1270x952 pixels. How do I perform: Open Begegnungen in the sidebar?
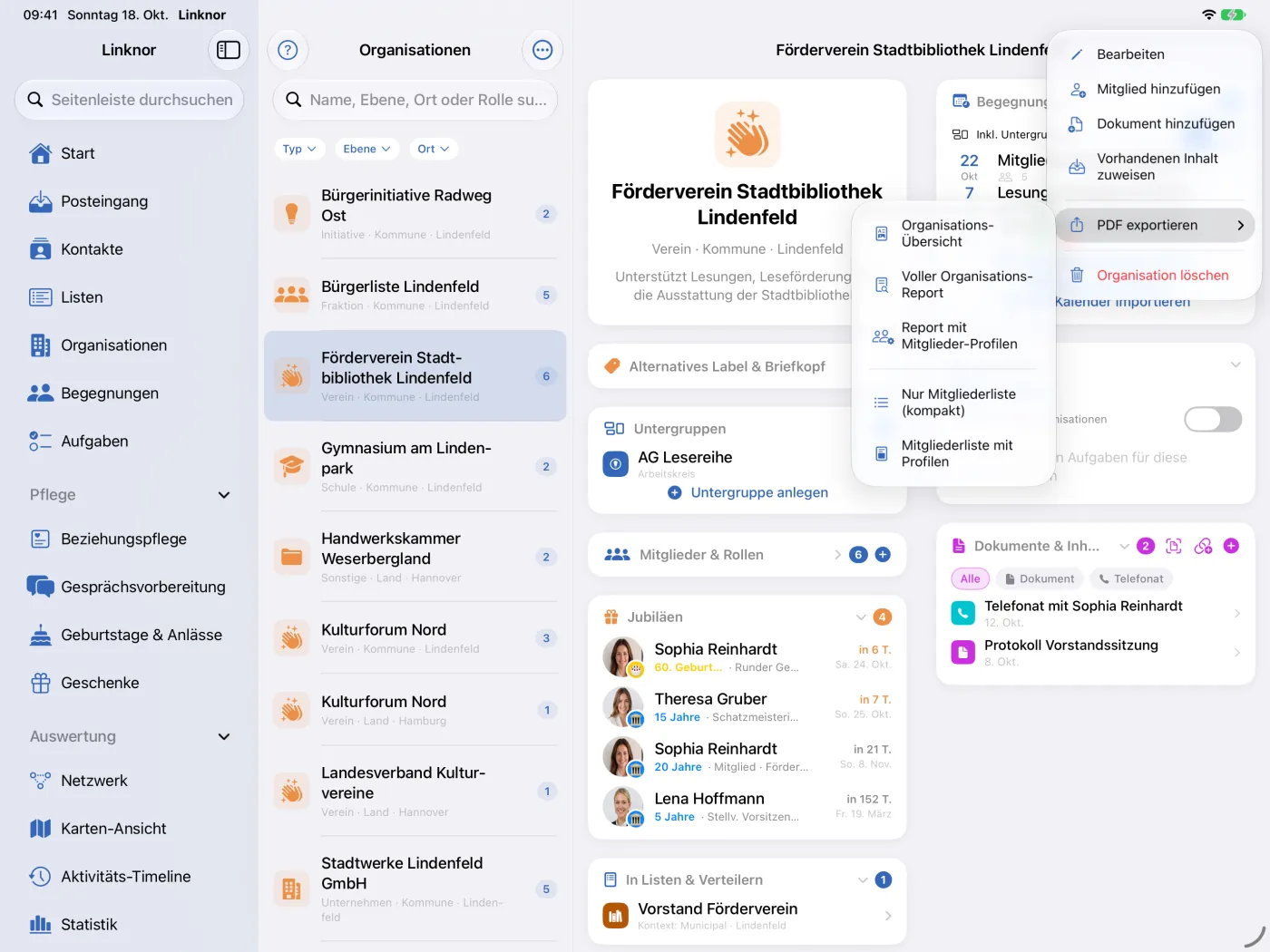pyautogui.click(x=129, y=393)
